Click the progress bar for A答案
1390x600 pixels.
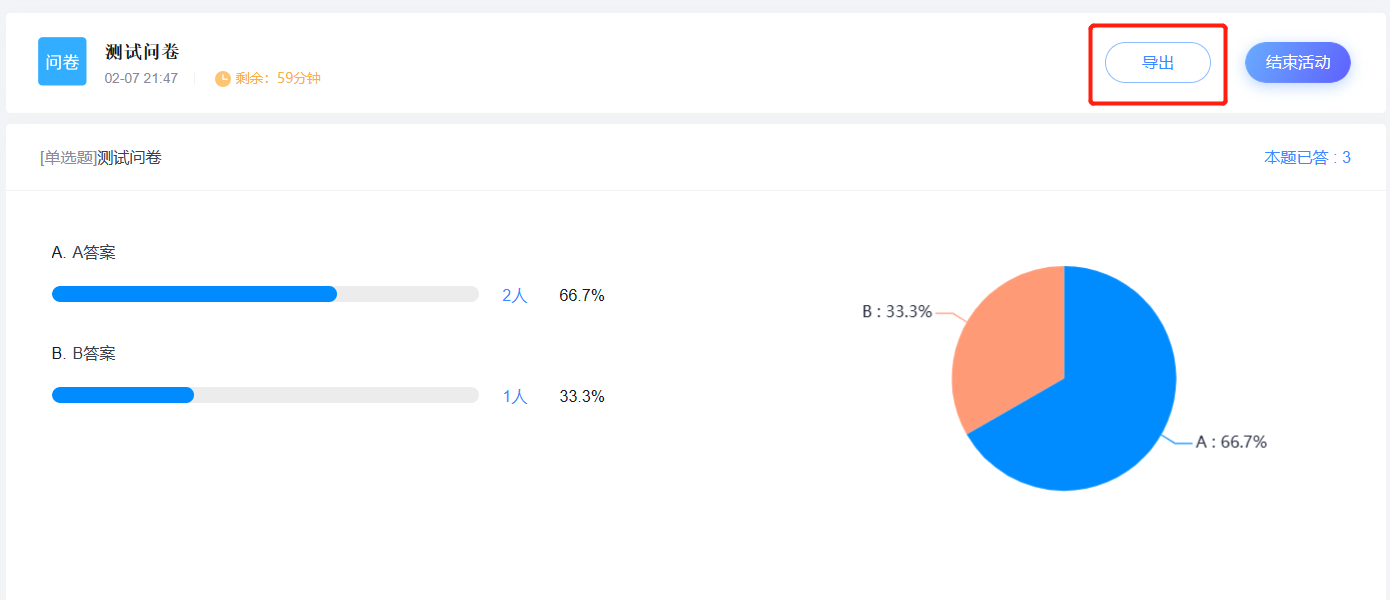click(x=265, y=294)
